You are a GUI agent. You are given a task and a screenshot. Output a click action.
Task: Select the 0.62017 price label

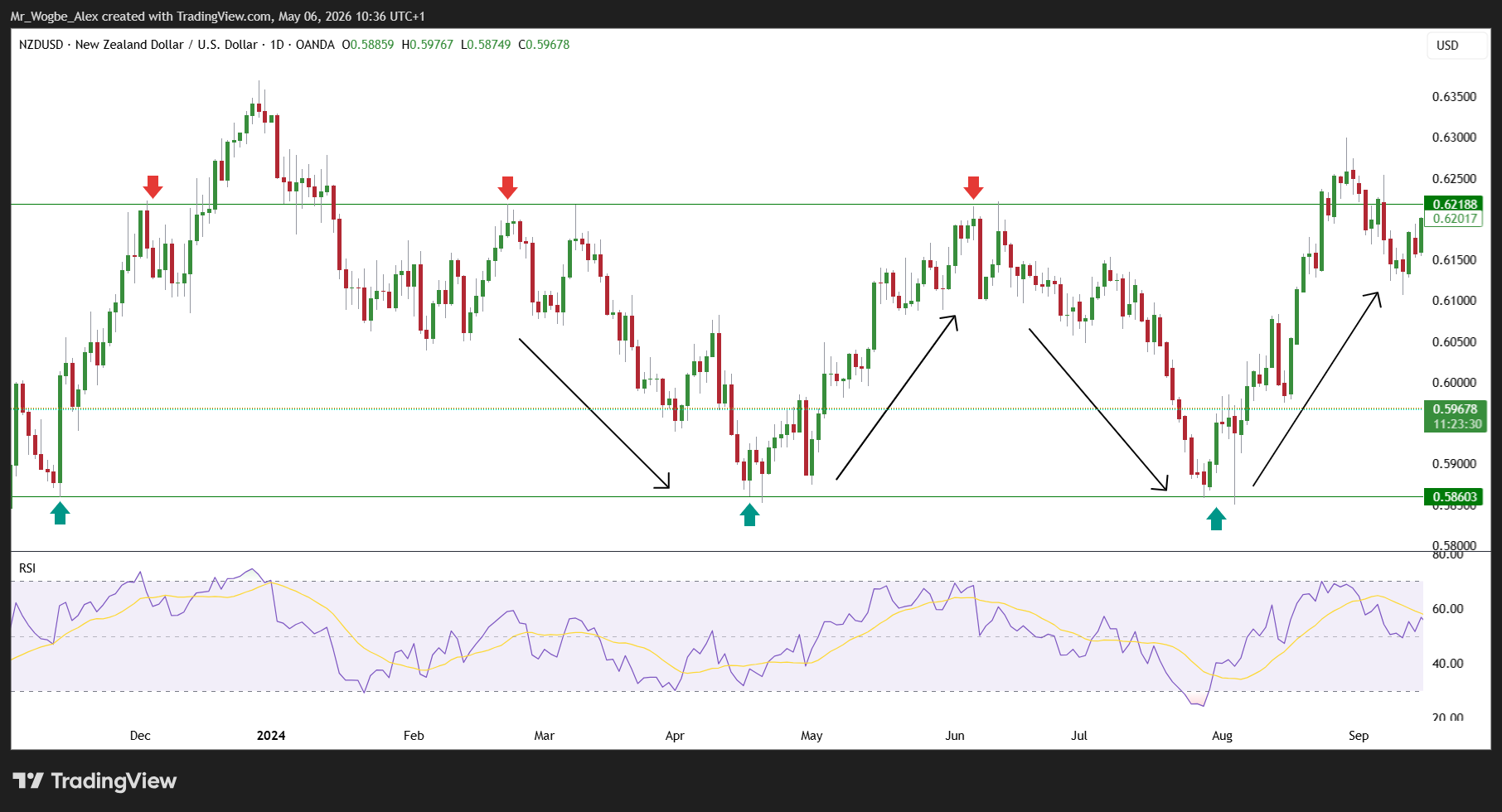[1454, 219]
